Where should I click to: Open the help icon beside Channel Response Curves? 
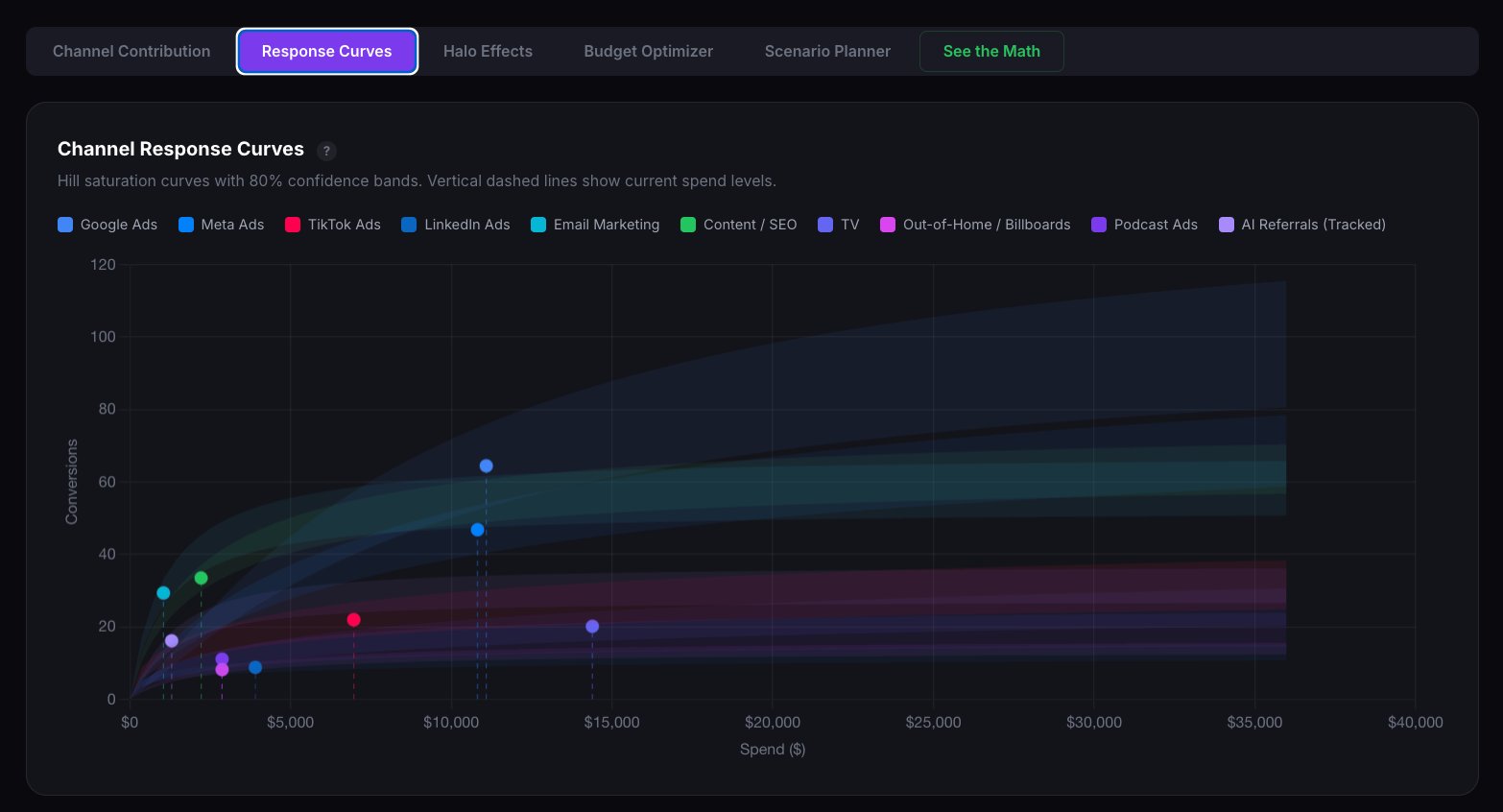[x=326, y=151]
